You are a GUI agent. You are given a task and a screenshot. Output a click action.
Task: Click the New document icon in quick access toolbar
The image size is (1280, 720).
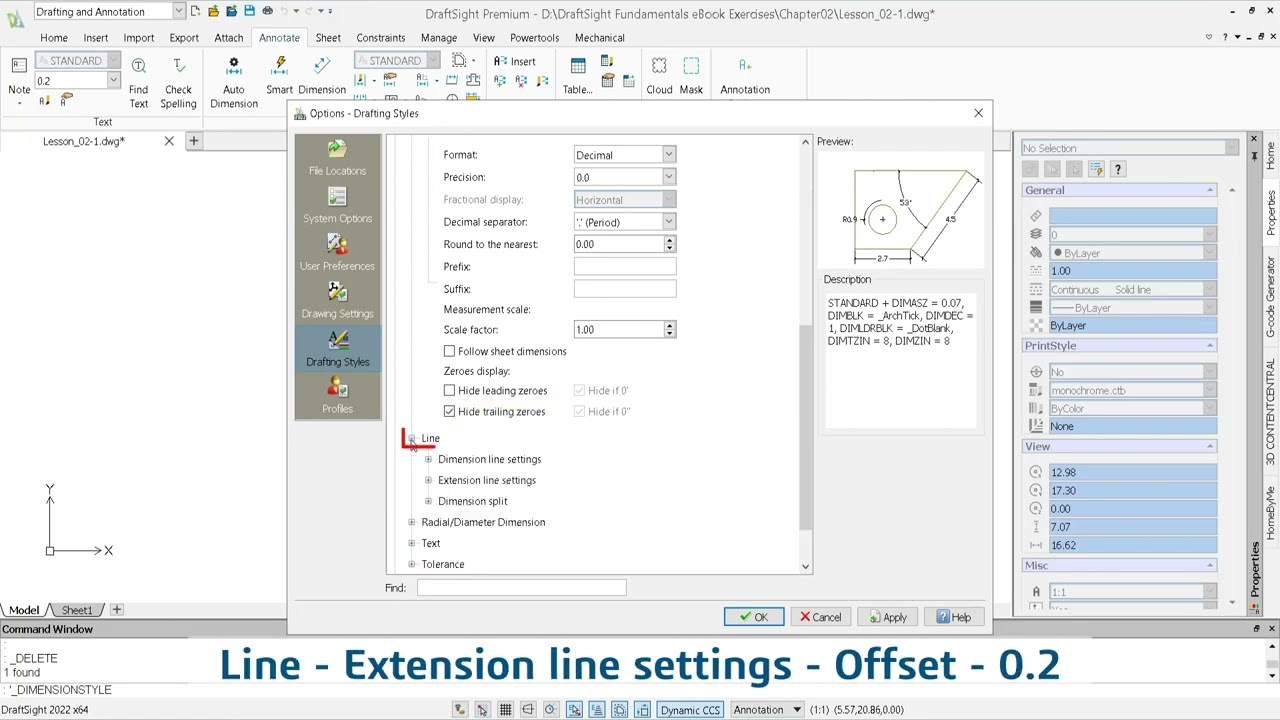[x=195, y=11]
